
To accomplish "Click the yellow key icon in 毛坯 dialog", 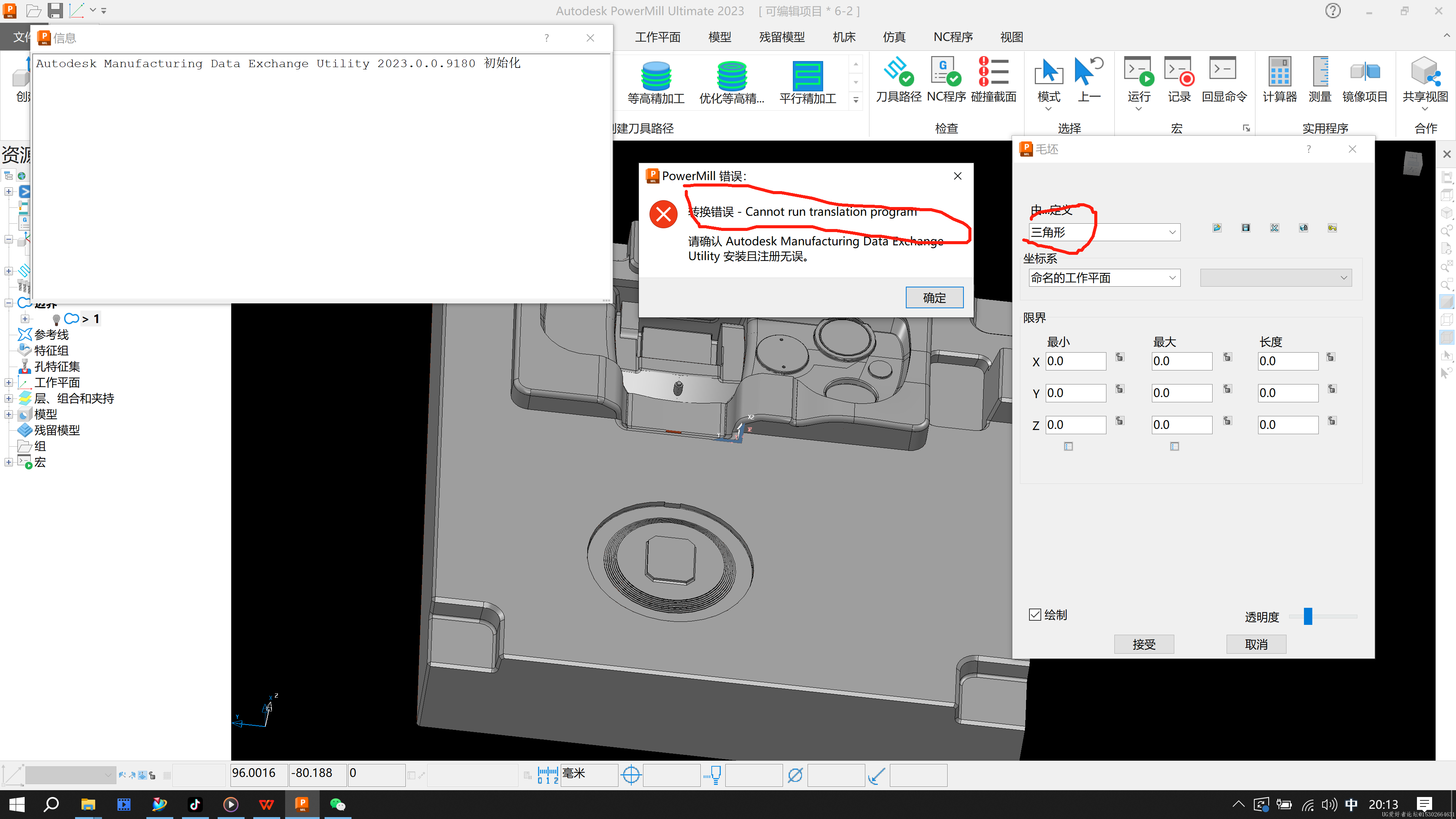I will [x=1332, y=228].
